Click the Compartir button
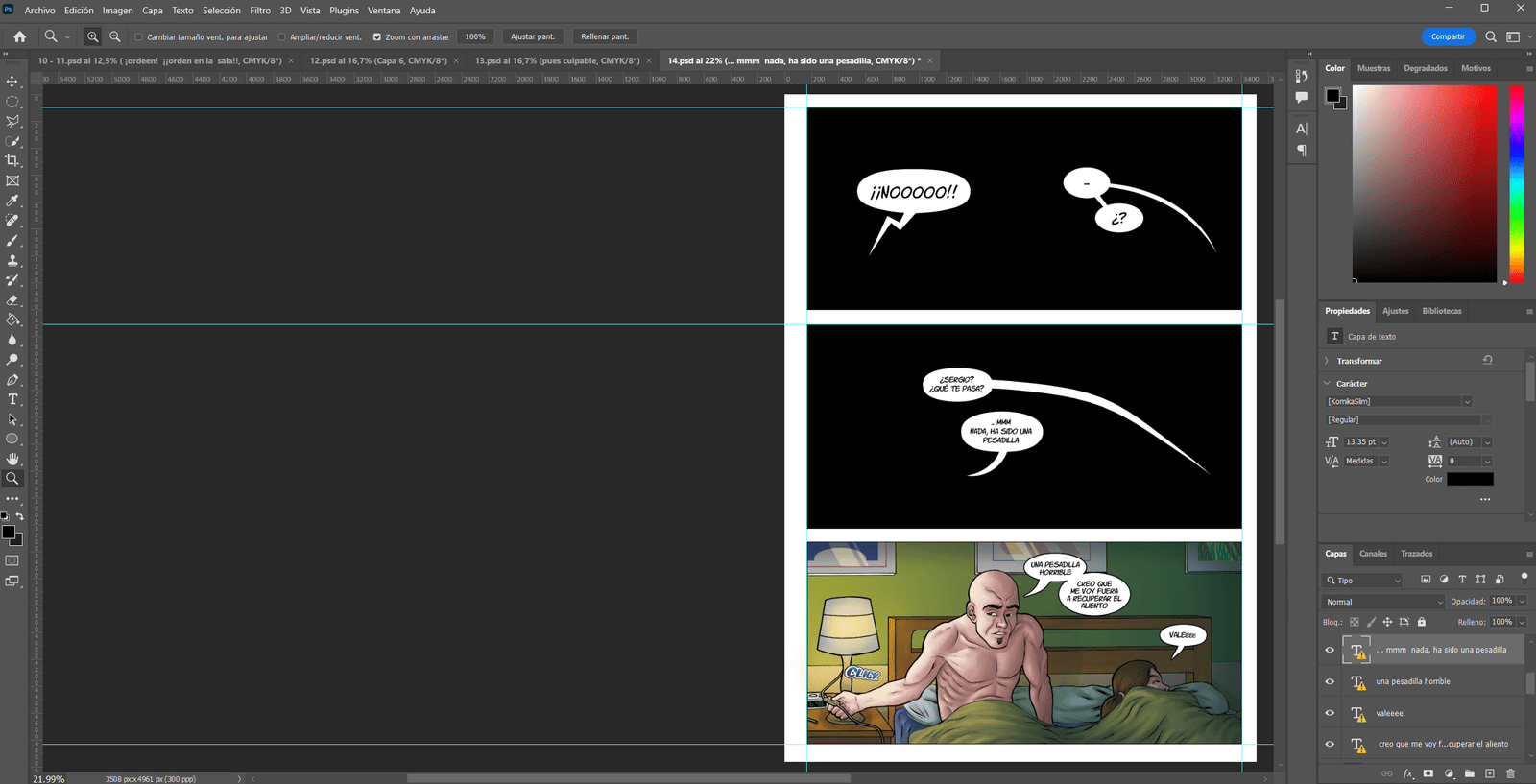The image size is (1536, 784). (x=1448, y=36)
